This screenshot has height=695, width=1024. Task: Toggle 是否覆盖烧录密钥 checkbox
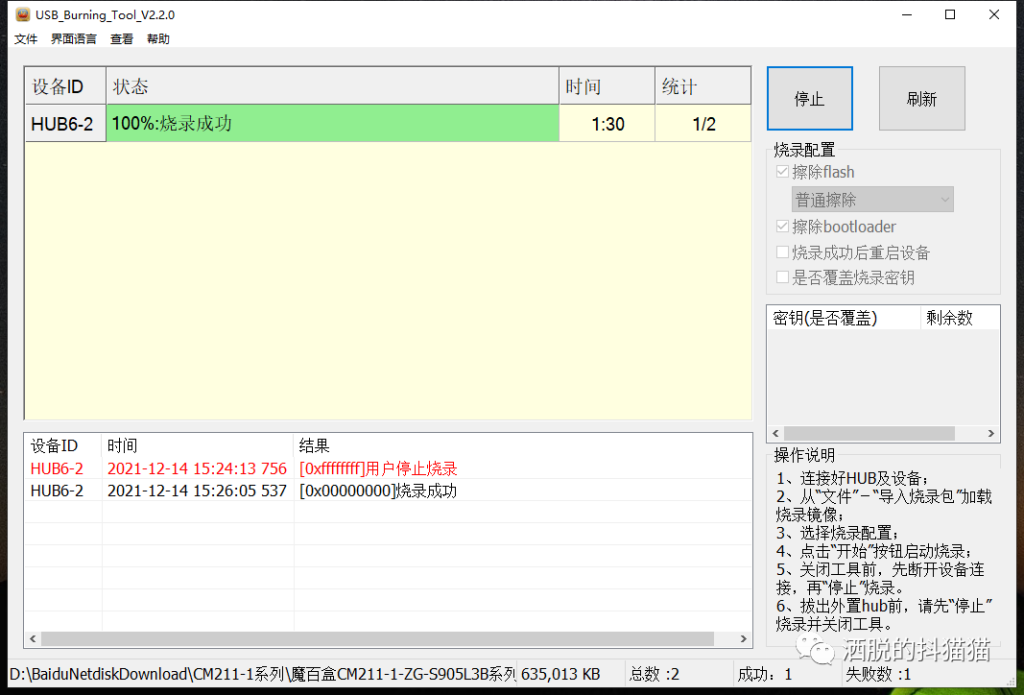pyautogui.click(x=782, y=278)
